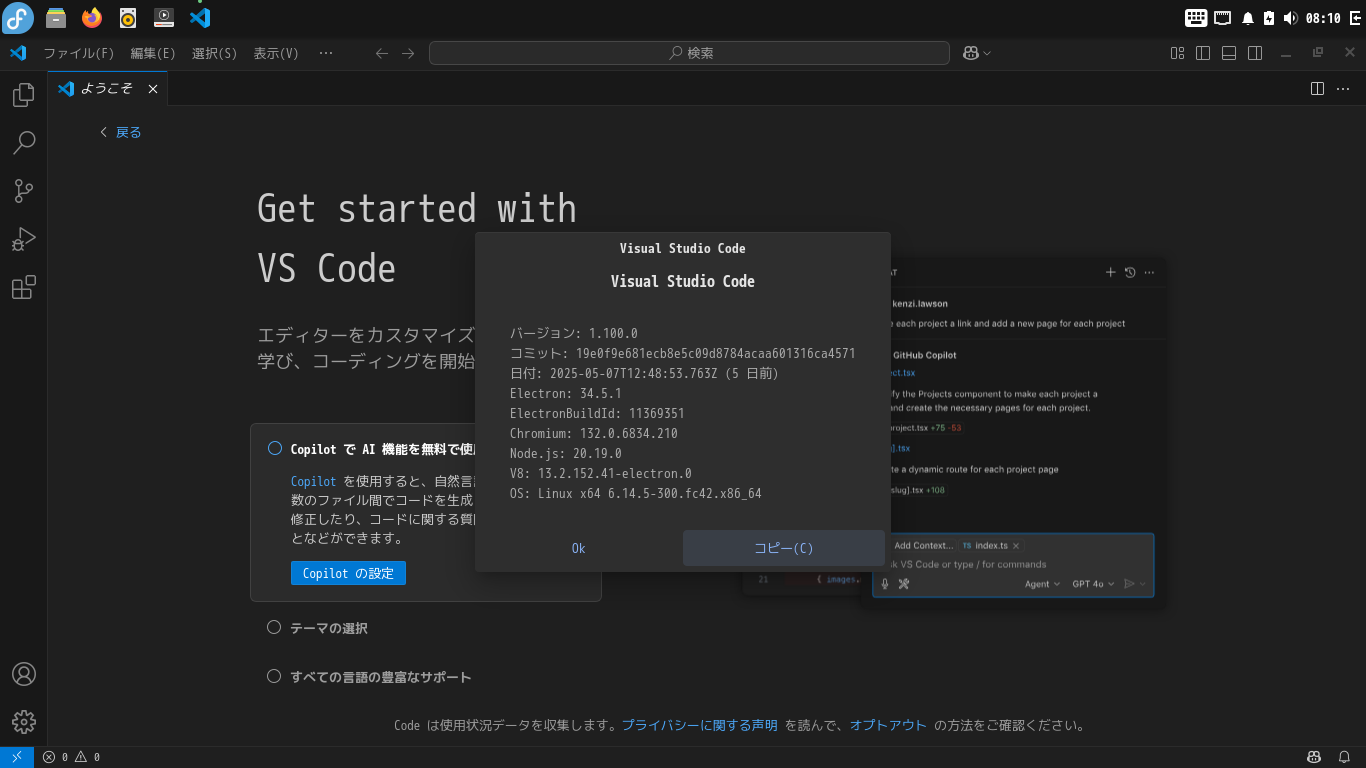Select the すべての言語の豊富なサポート step circle
This screenshot has height=768, width=1366.
274,676
